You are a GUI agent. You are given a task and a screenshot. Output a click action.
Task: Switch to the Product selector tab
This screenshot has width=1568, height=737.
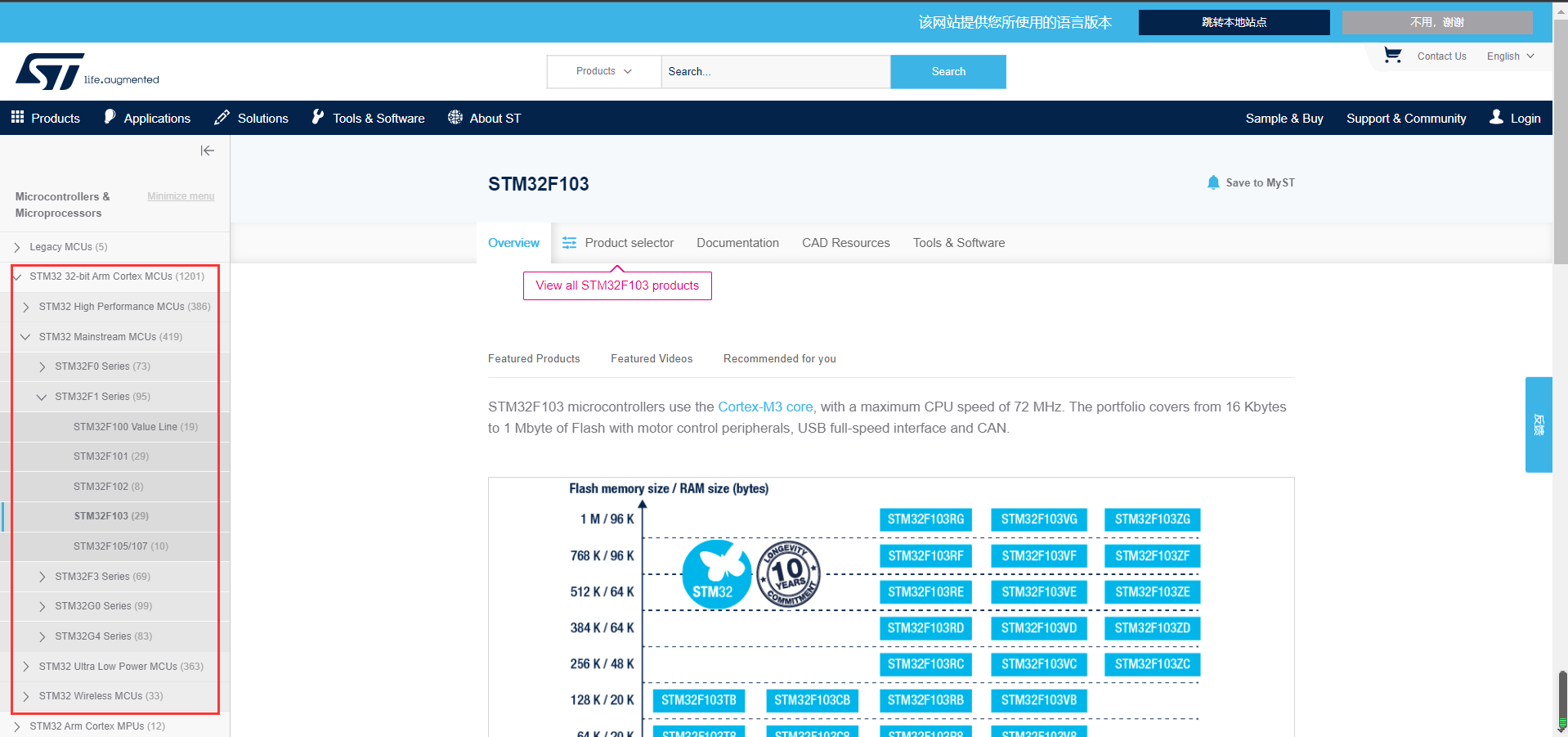(x=618, y=243)
